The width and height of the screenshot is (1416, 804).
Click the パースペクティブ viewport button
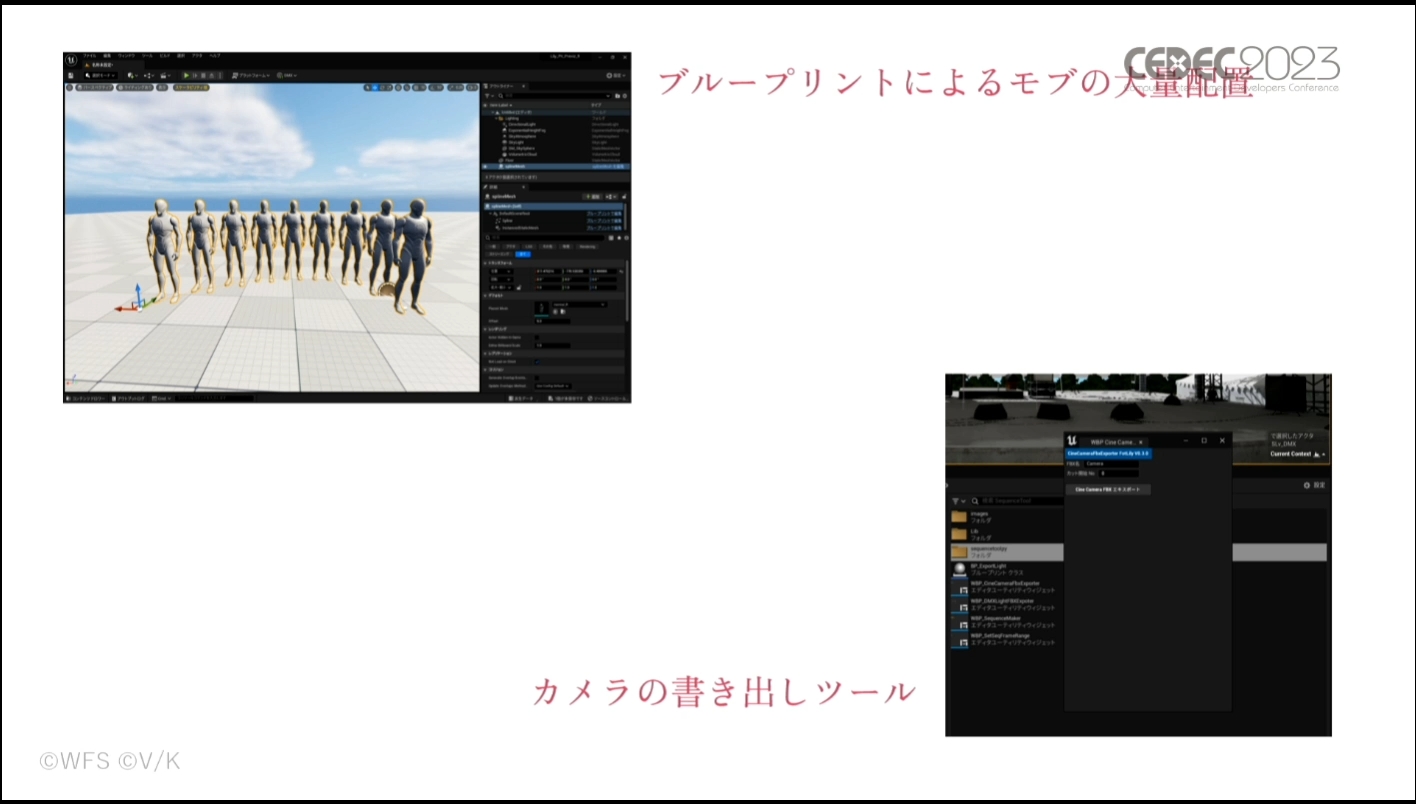(94, 87)
